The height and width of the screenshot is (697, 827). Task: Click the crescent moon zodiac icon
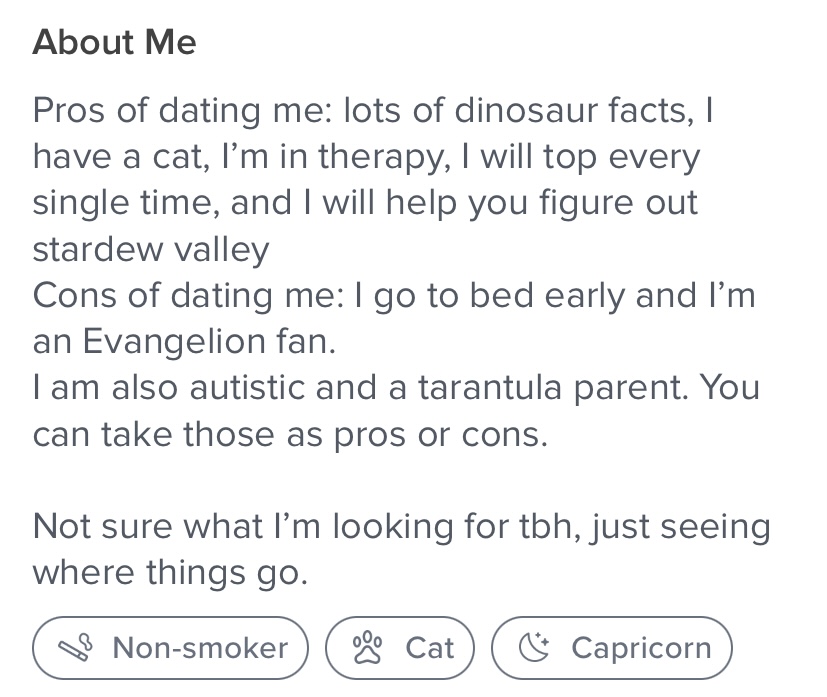pyautogui.click(x=534, y=647)
